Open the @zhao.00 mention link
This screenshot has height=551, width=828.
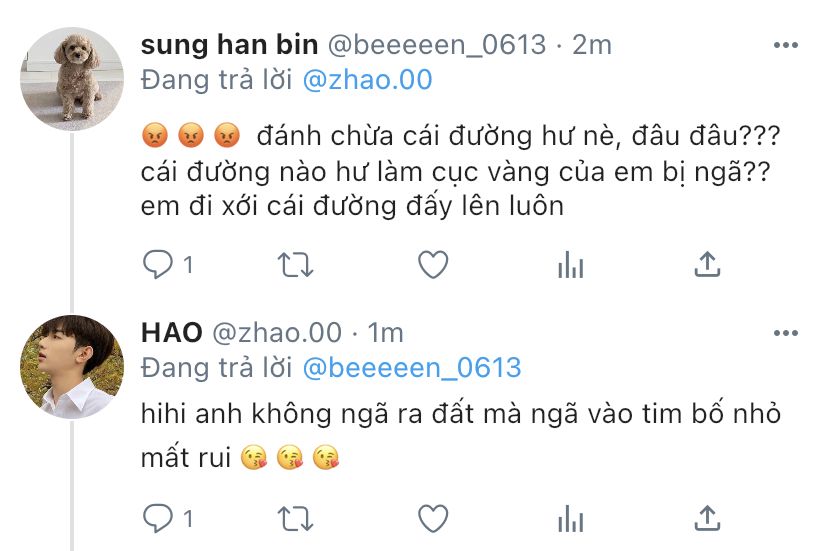[368, 80]
